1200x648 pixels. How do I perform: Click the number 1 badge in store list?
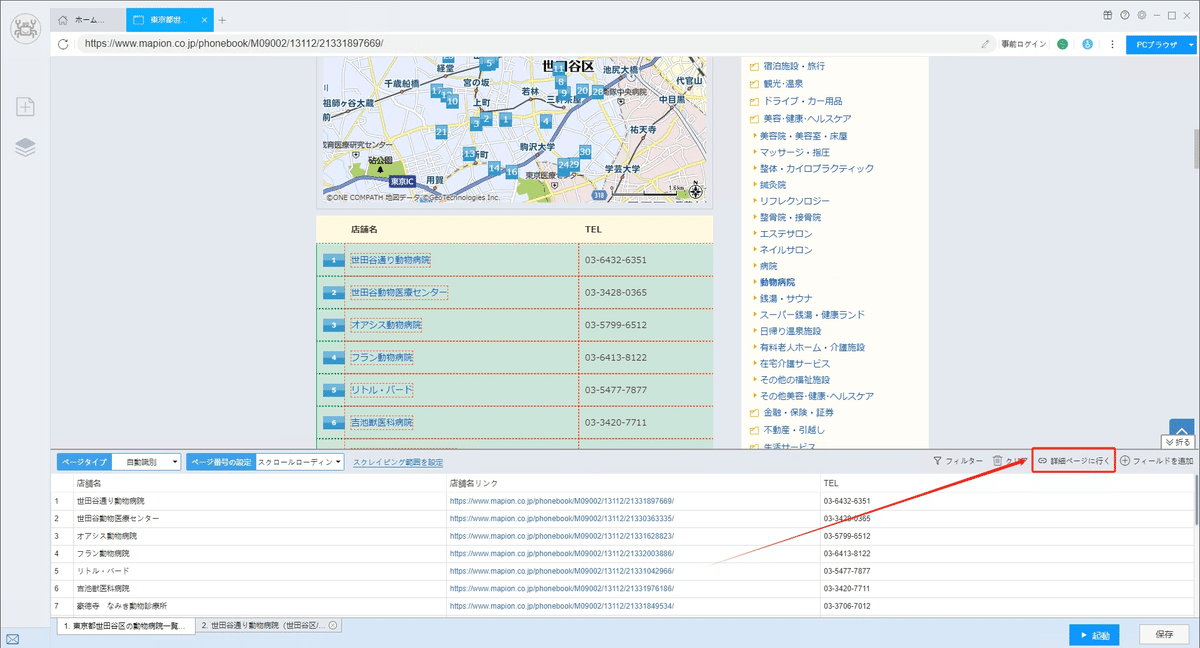coord(333,260)
